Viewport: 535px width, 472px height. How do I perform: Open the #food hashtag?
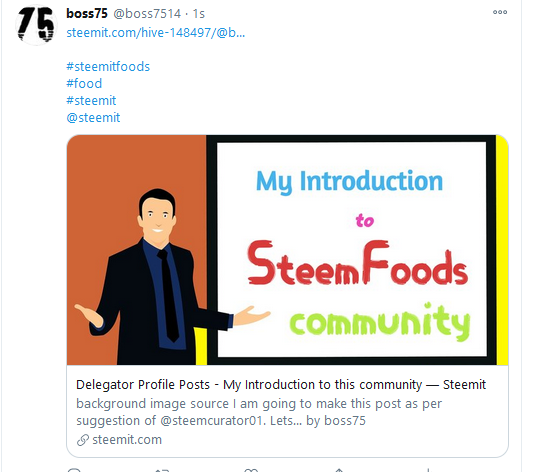click(x=84, y=84)
